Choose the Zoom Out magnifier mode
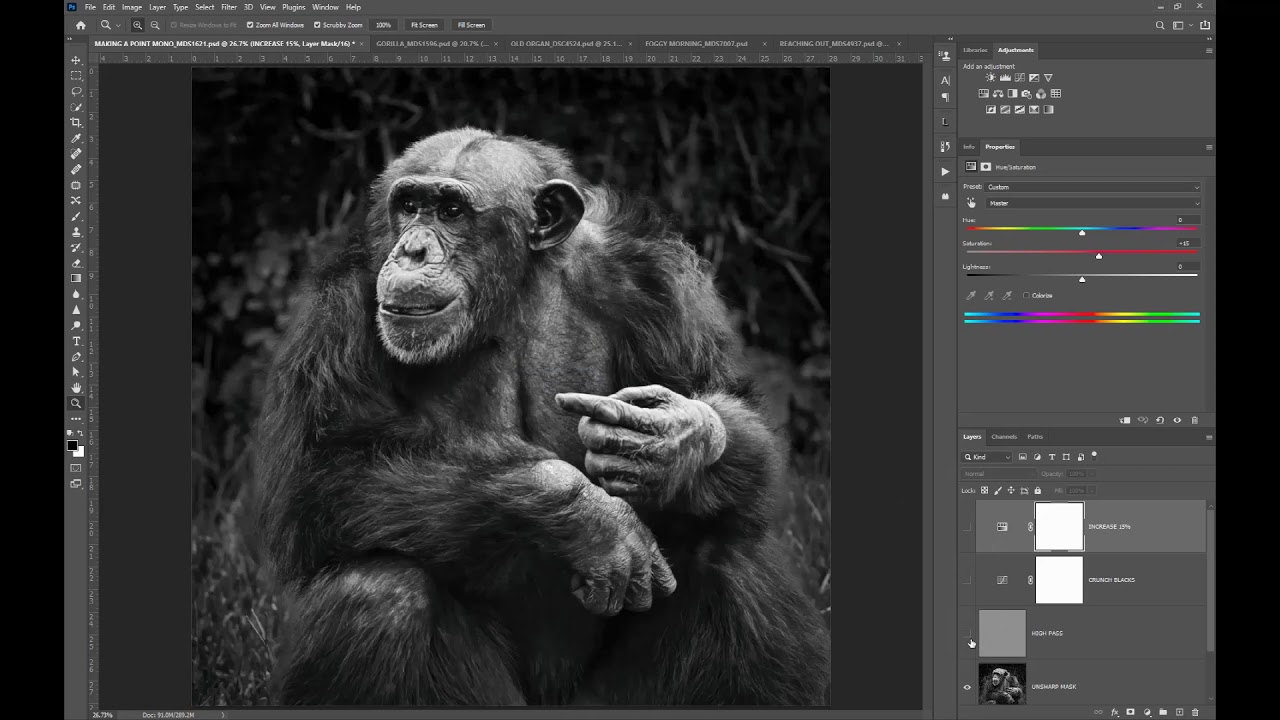 (x=155, y=25)
